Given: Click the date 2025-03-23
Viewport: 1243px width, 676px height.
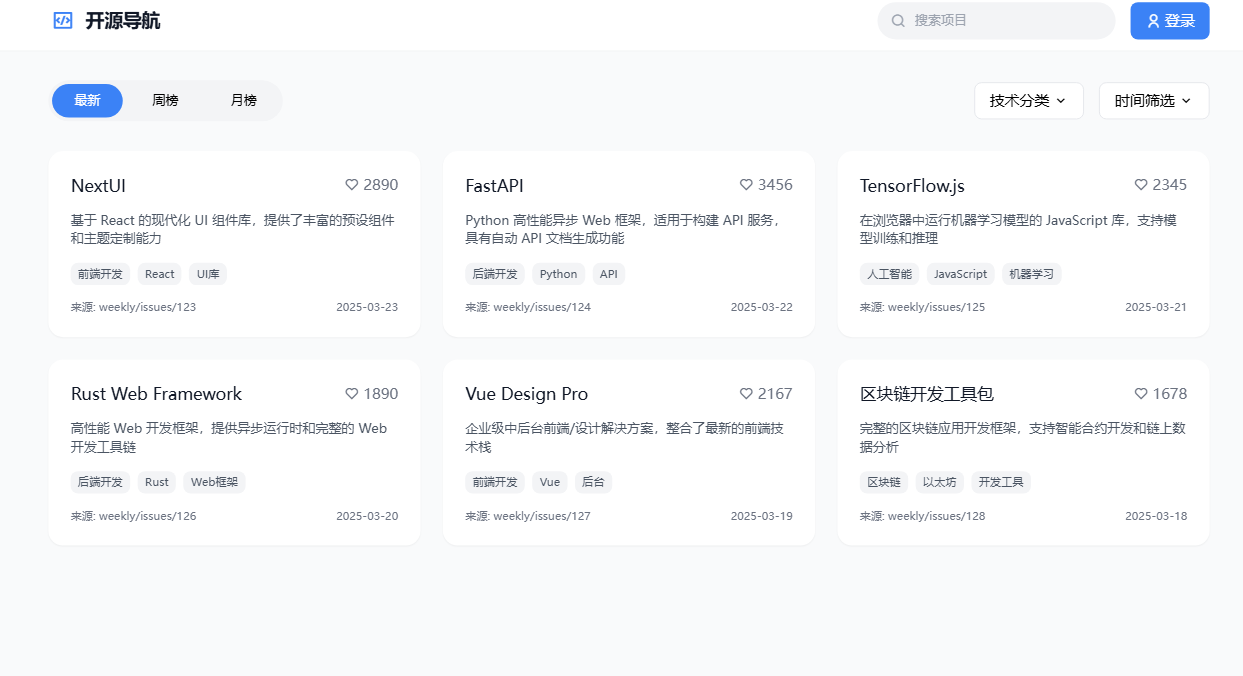Looking at the screenshot, I should [x=367, y=307].
